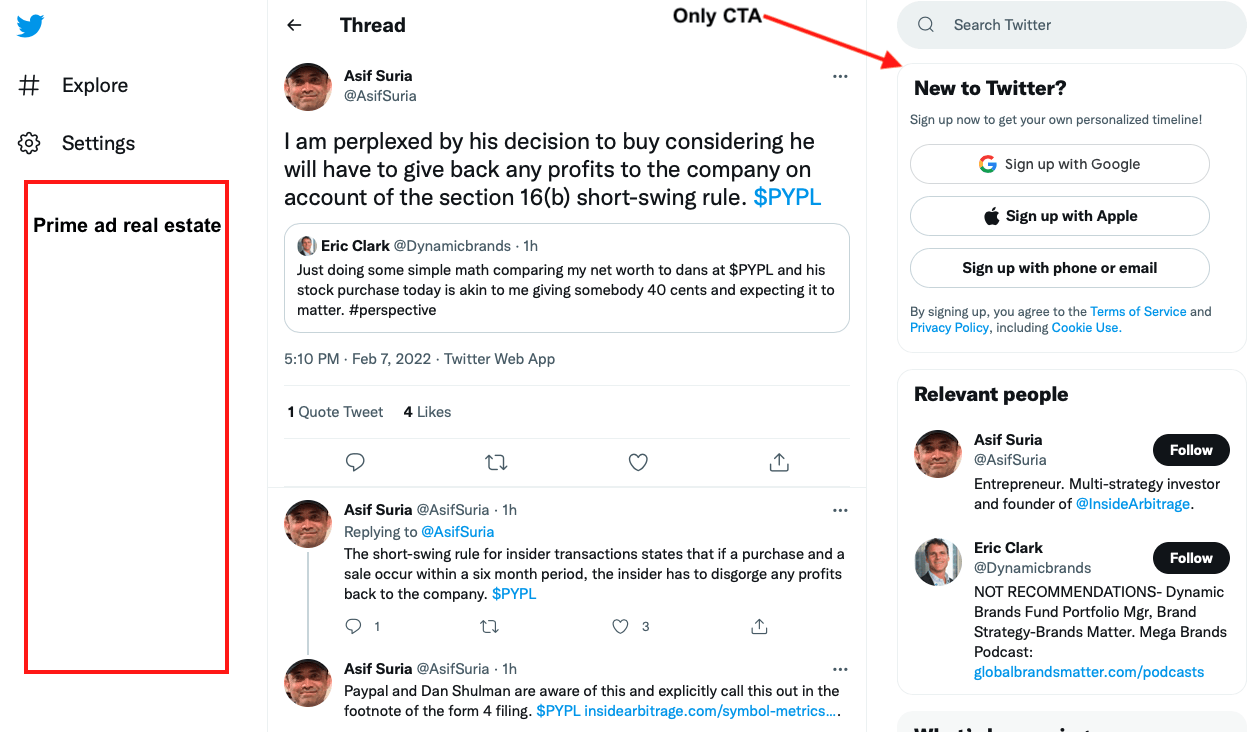Open options on the first reply
This screenshot has height=732, width=1253.
point(840,510)
